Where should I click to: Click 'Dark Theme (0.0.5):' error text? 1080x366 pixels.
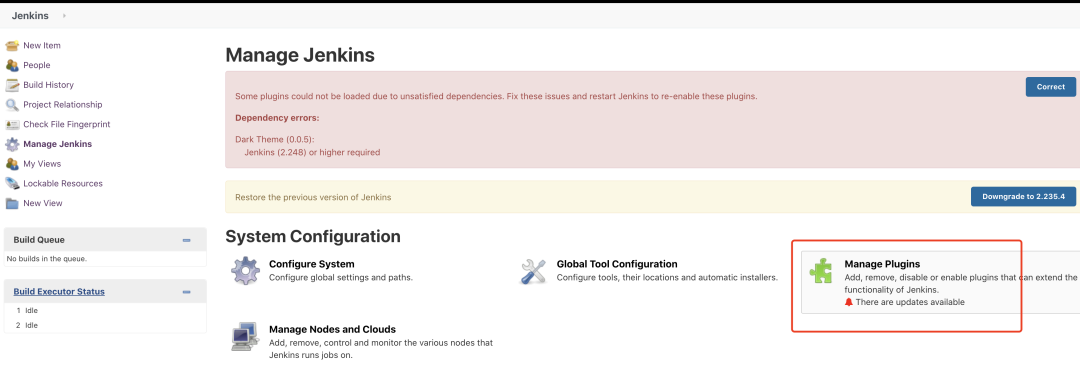pos(275,139)
